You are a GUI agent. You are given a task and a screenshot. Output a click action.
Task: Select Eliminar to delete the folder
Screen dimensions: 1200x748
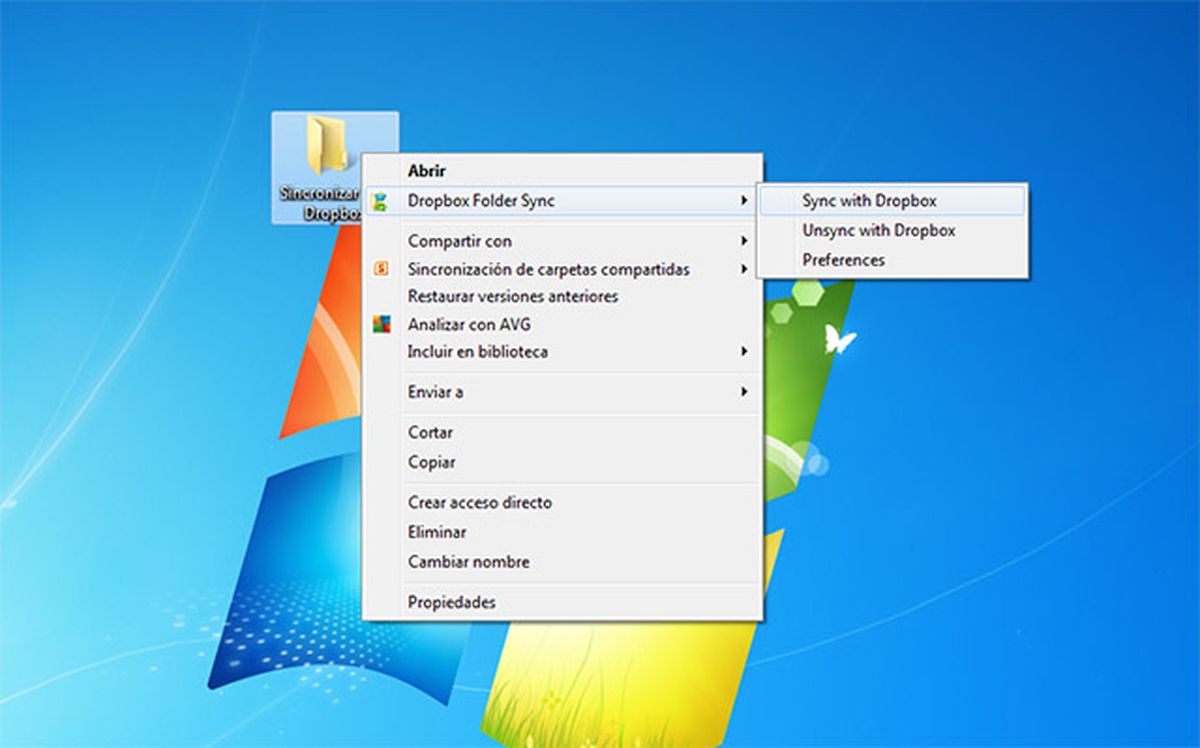click(x=437, y=532)
